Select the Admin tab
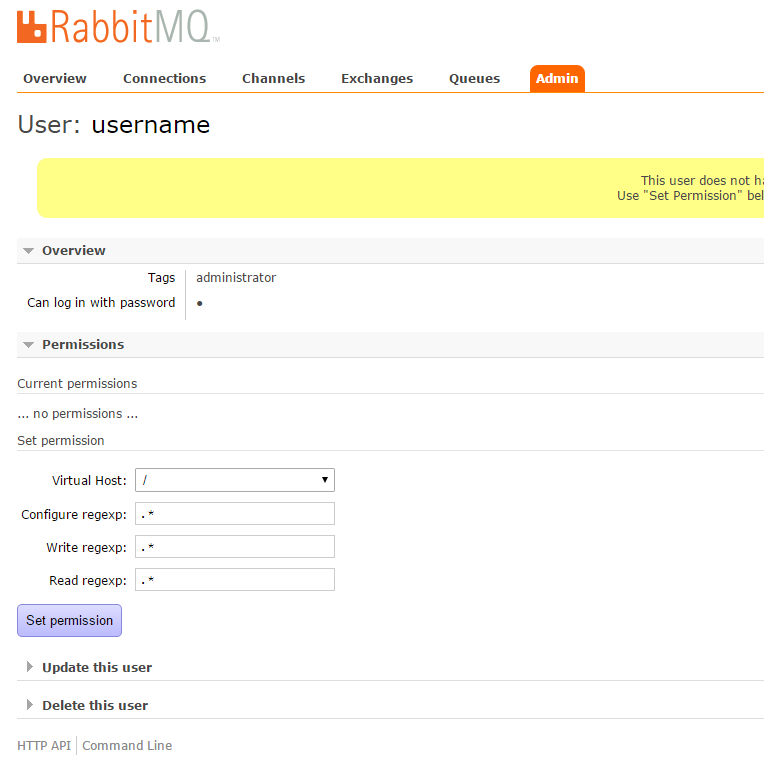This screenshot has height=761, width=764. pyautogui.click(x=557, y=79)
